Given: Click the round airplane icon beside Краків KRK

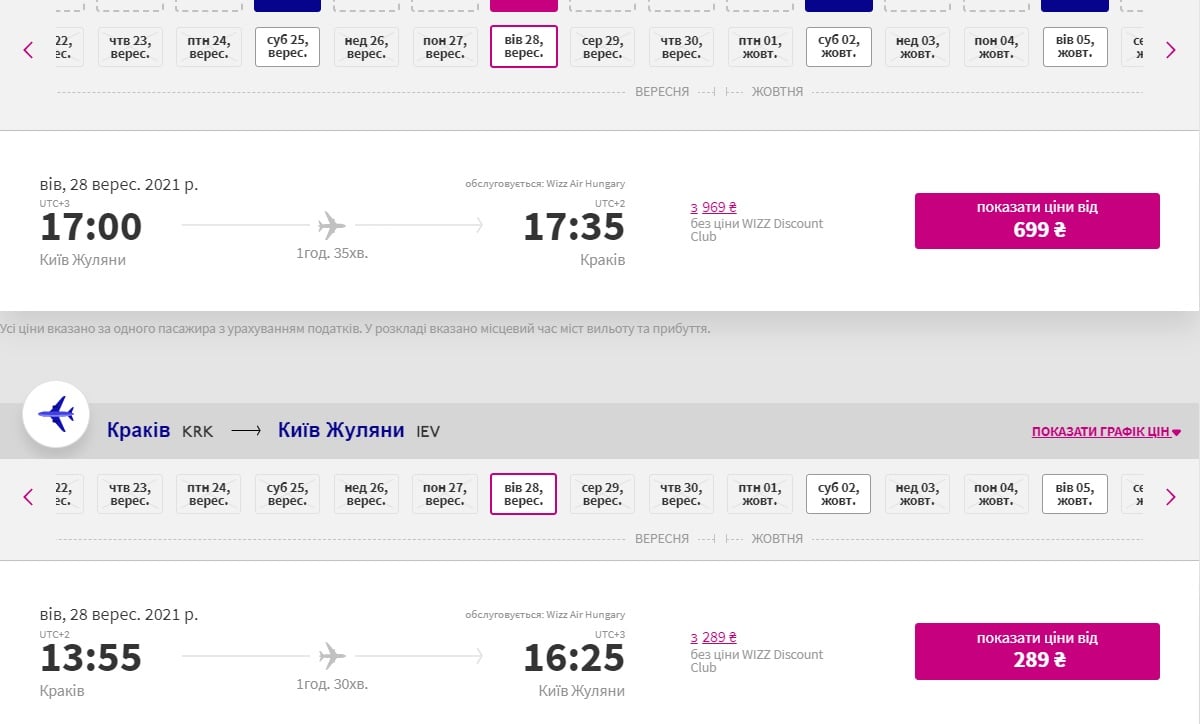Looking at the screenshot, I should pos(56,412).
